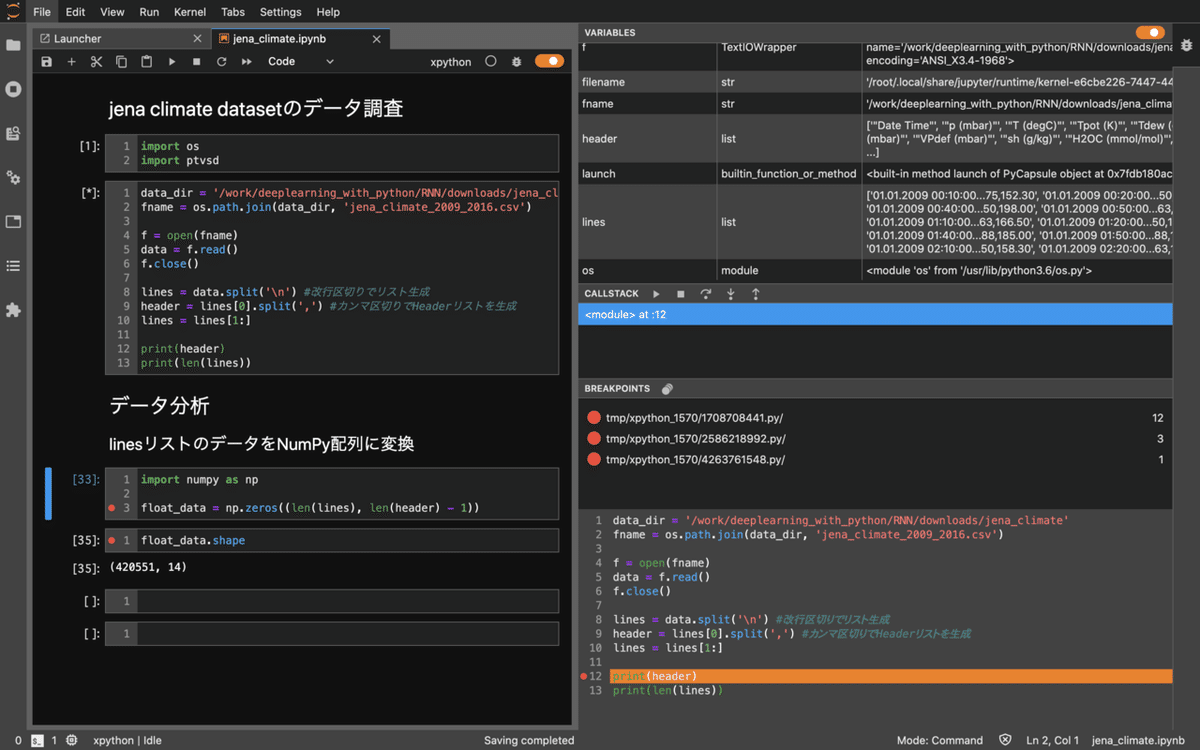Save the notebook using the save icon
This screenshot has height=750, width=1200.
coord(46,61)
